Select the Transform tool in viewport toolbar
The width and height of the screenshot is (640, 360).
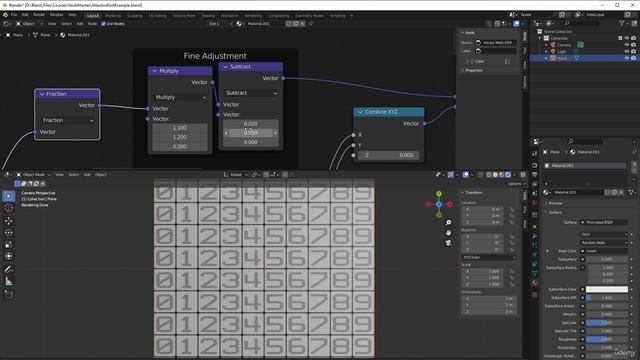(x=9, y=256)
